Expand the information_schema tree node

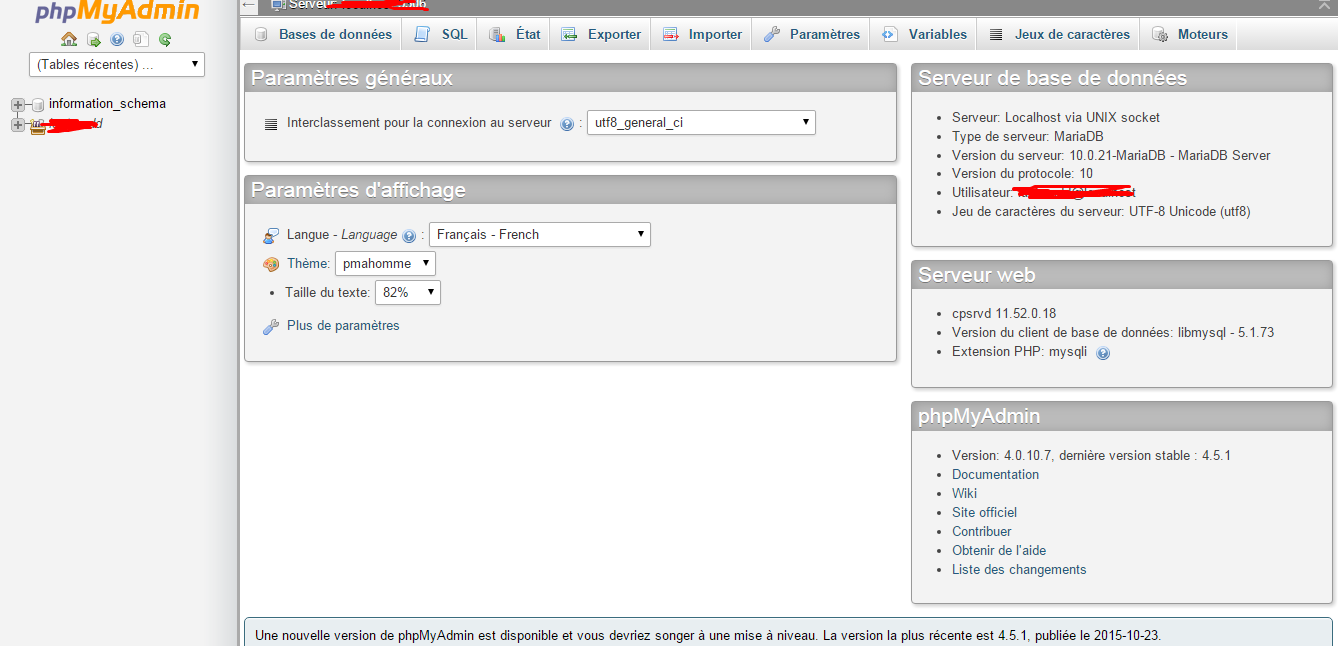point(17,104)
